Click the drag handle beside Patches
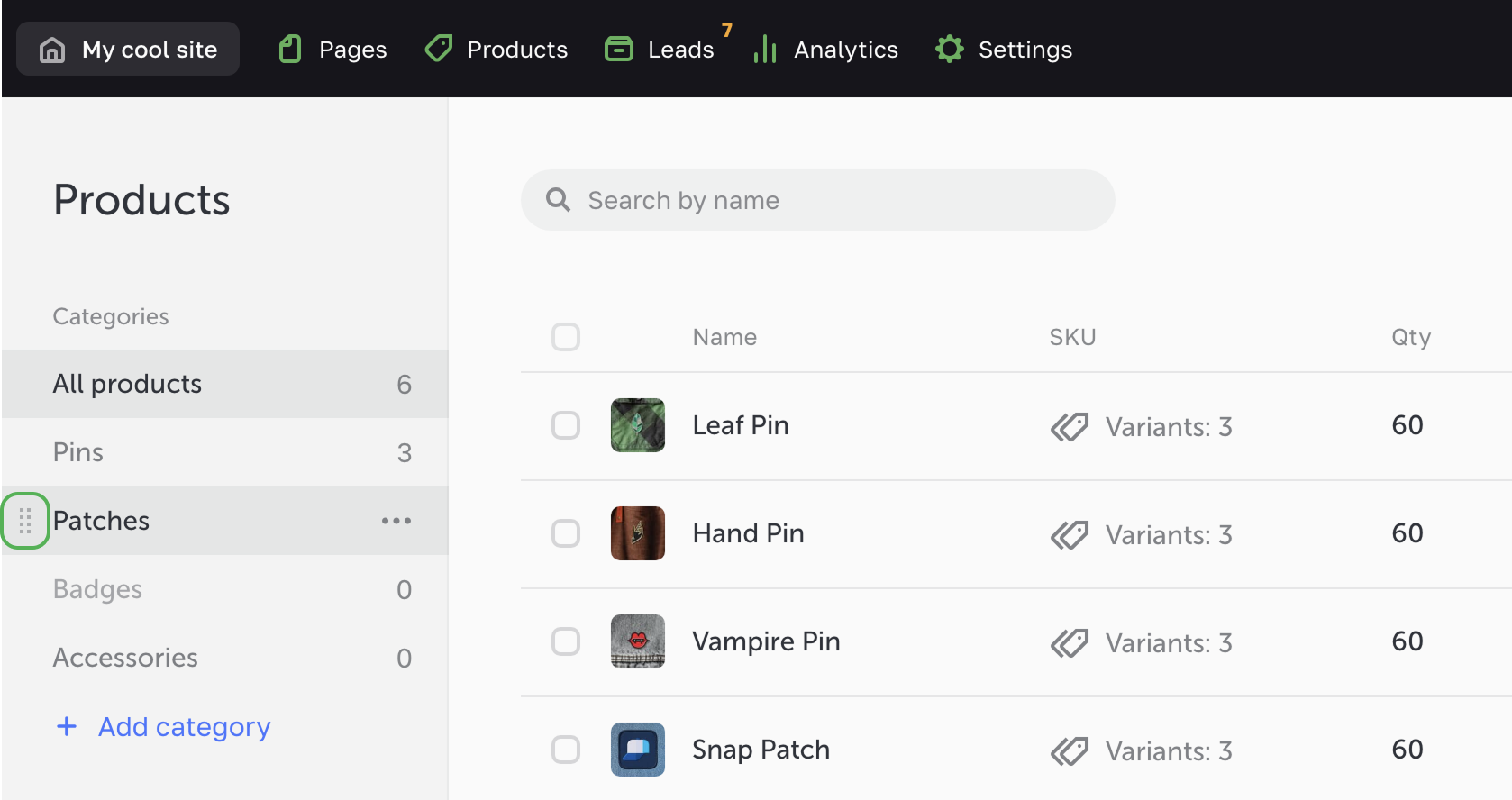 (x=25, y=521)
